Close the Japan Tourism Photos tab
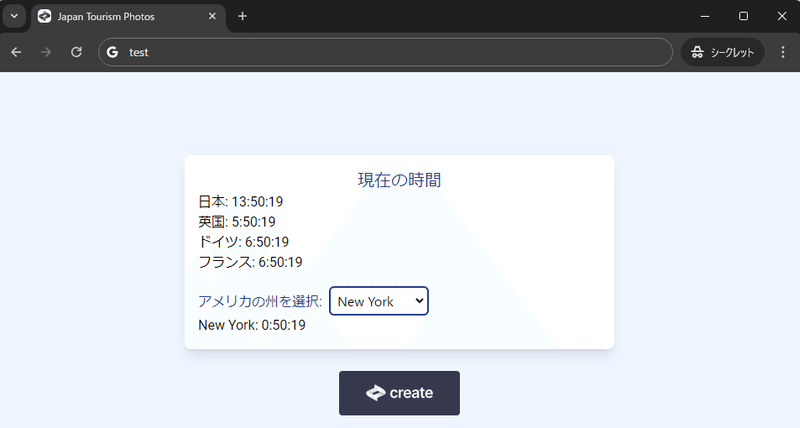This screenshot has height=428, width=800. [212, 16]
